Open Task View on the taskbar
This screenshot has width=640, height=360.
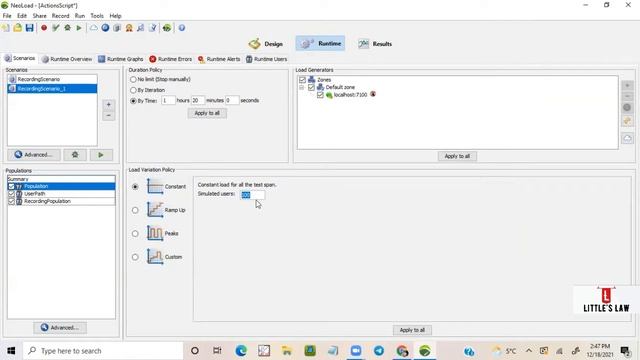(217, 351)
